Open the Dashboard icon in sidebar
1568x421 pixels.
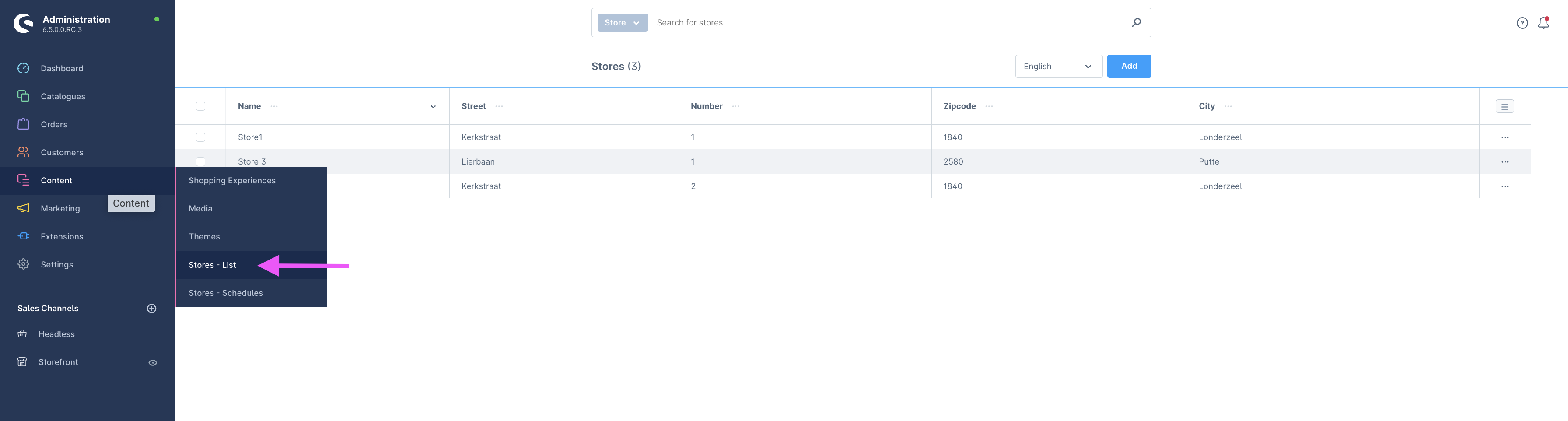23,68
